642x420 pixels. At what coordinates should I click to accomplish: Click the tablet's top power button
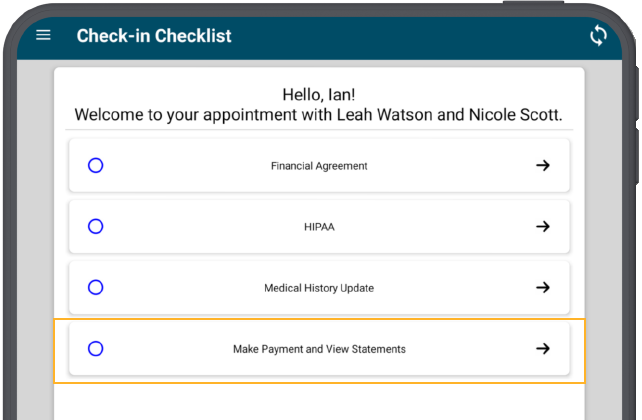tap(533, 2)
